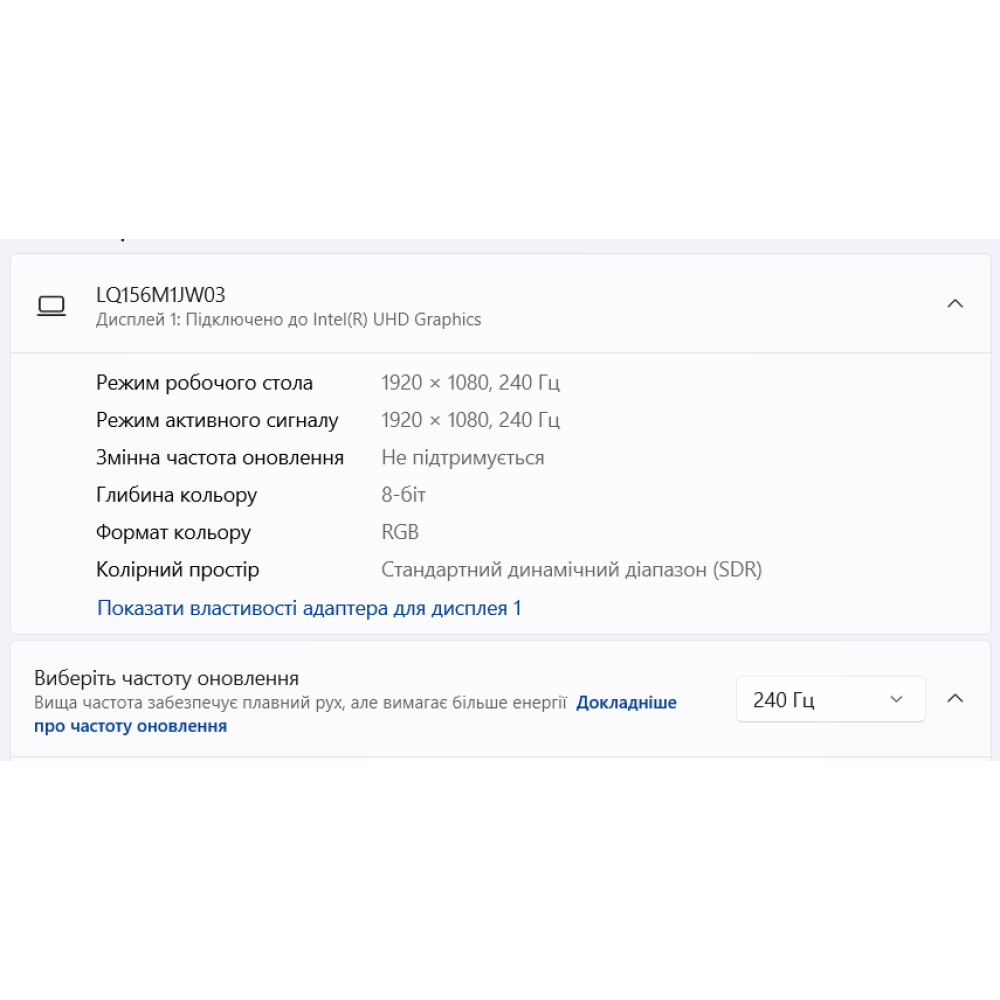The width and height of the screenshot is (1000, 1000).
Task: Click the laptop display icon
Action: tap(51, 305)
